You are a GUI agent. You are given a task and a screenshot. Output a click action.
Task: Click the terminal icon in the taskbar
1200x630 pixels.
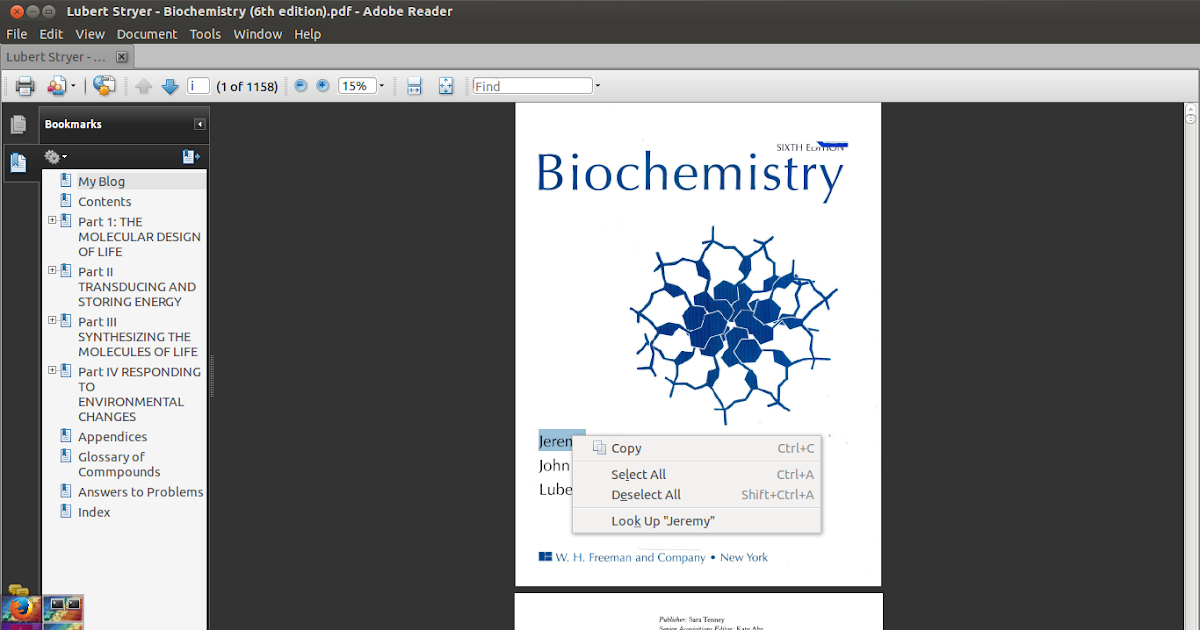[63, 610]
